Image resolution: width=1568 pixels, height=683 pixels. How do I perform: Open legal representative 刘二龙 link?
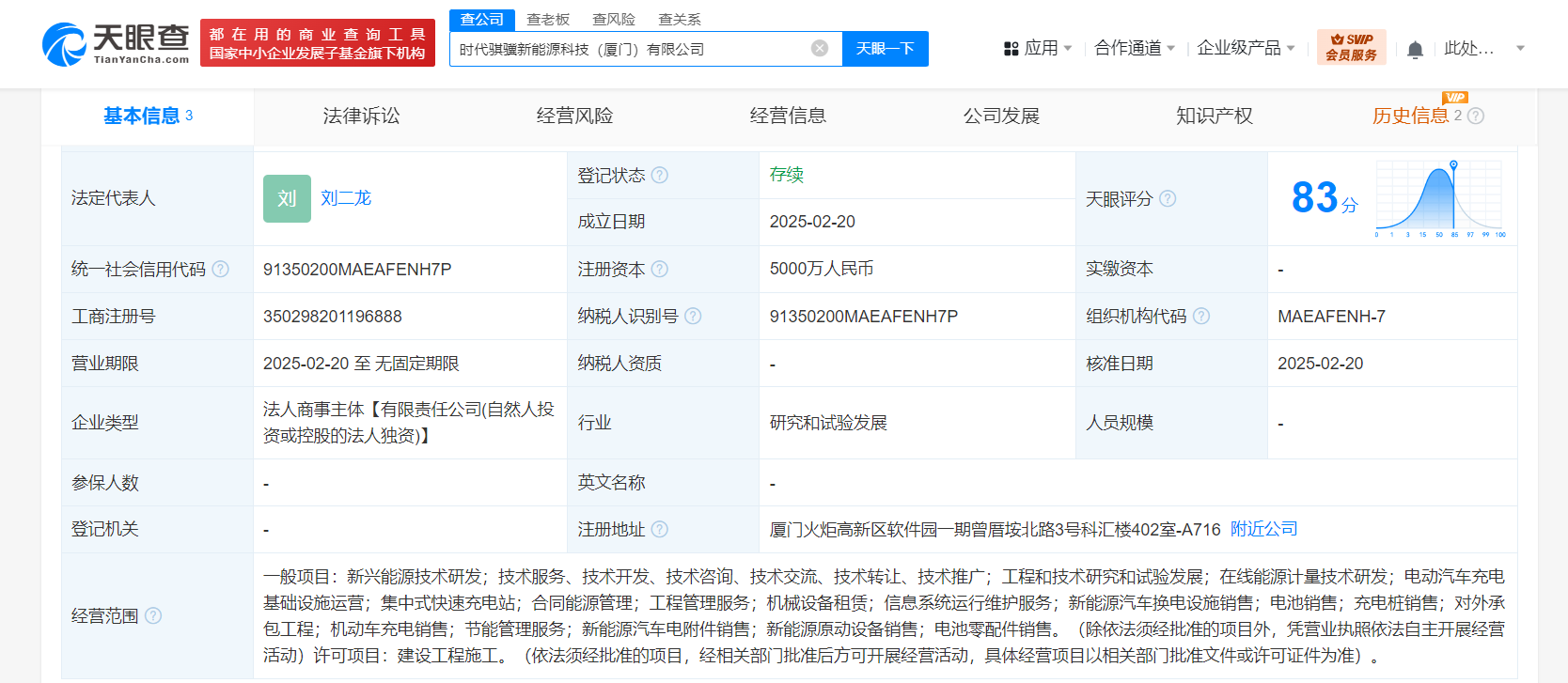coord(346,198)
